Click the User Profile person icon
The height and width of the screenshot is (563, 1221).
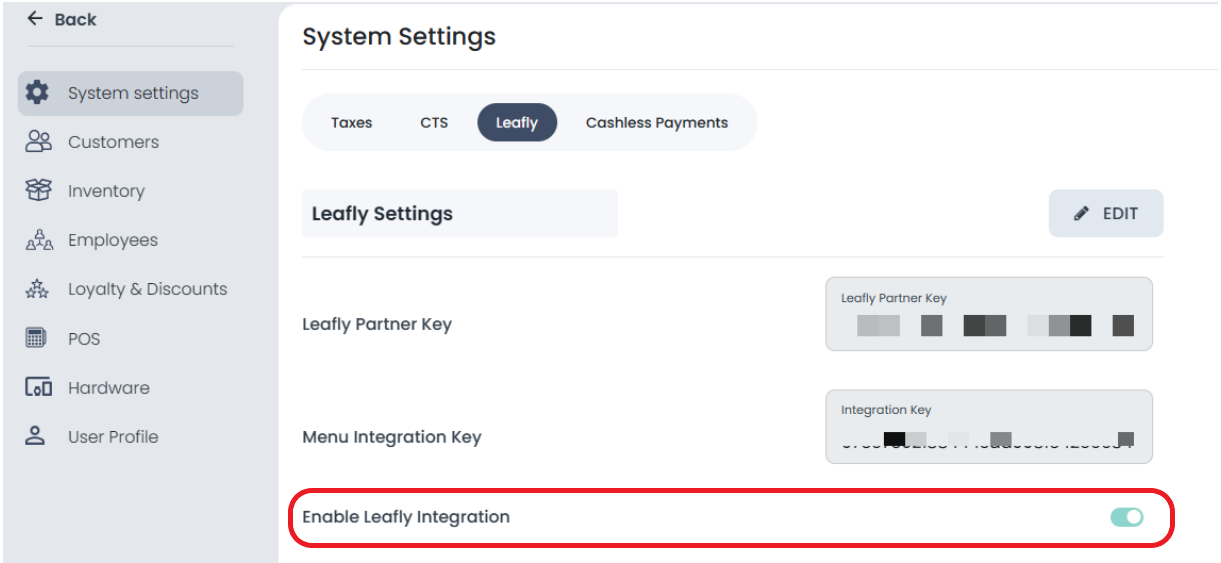click(36, 436)
